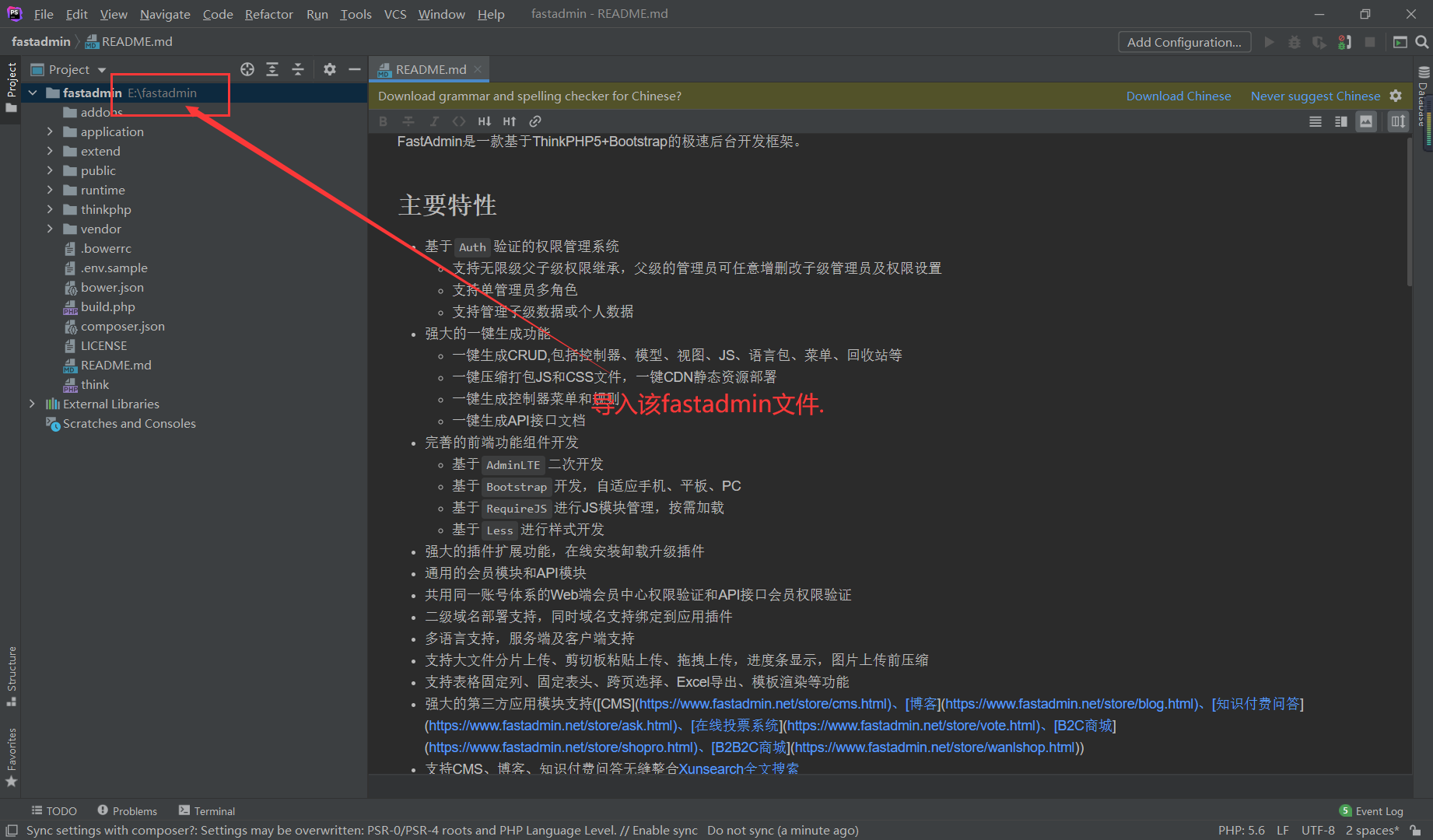The height and width of the screenshot is (840, 1433).
Task: Click Enable sync in status bar
Action: tap(665, 831)
